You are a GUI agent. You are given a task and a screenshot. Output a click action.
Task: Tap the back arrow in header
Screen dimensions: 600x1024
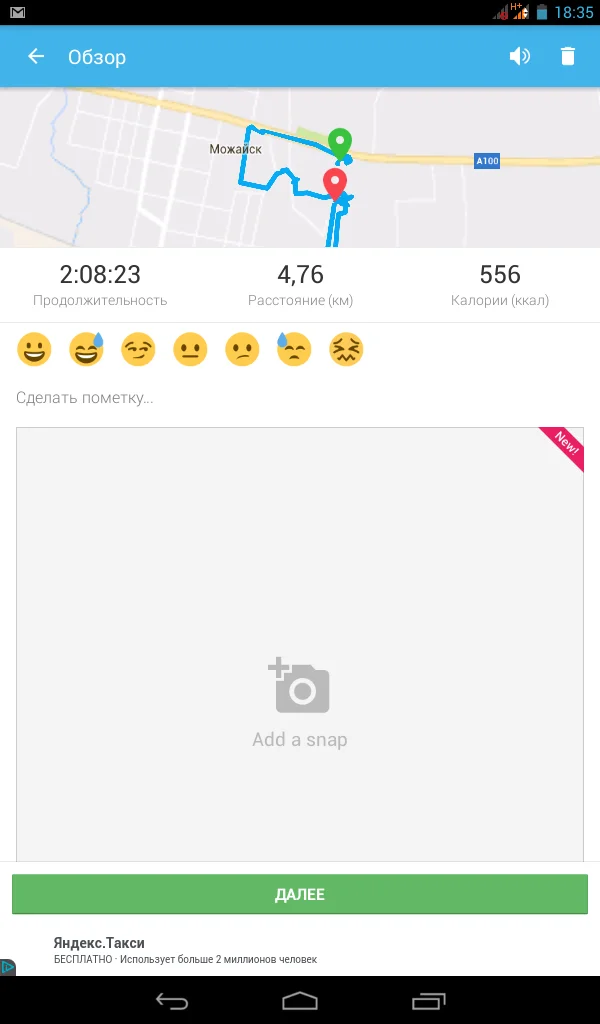(36, 57)
